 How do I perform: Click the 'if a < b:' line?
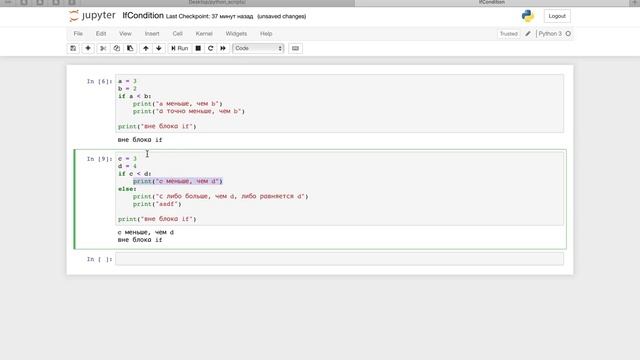(135, 96)
